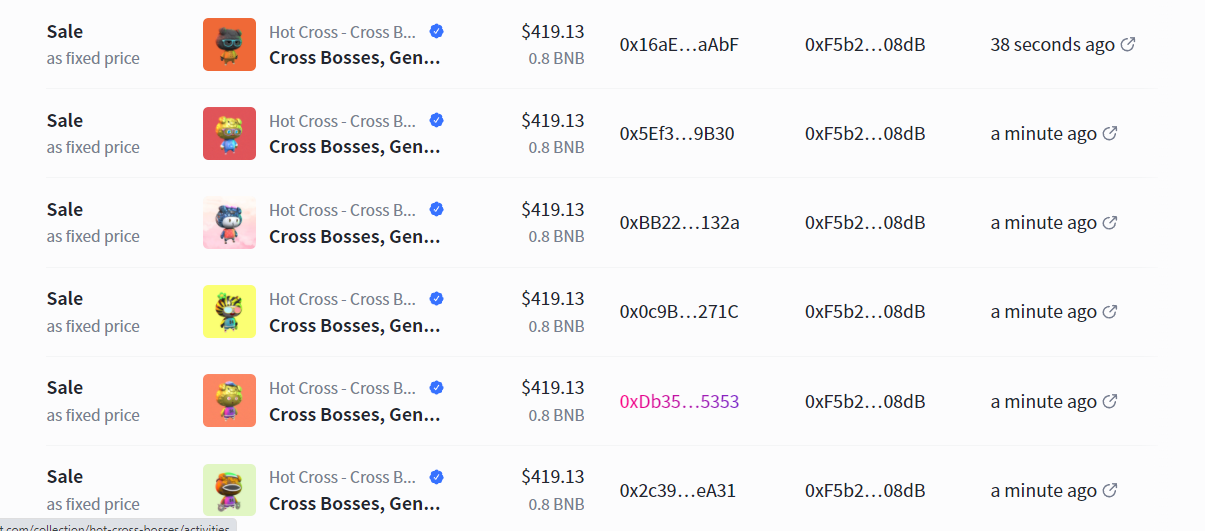This screenshot has height=531, width=1205.
Task: Open address 0x0c9B…271C
Action: pyautogui.click(x=679, y=312)
